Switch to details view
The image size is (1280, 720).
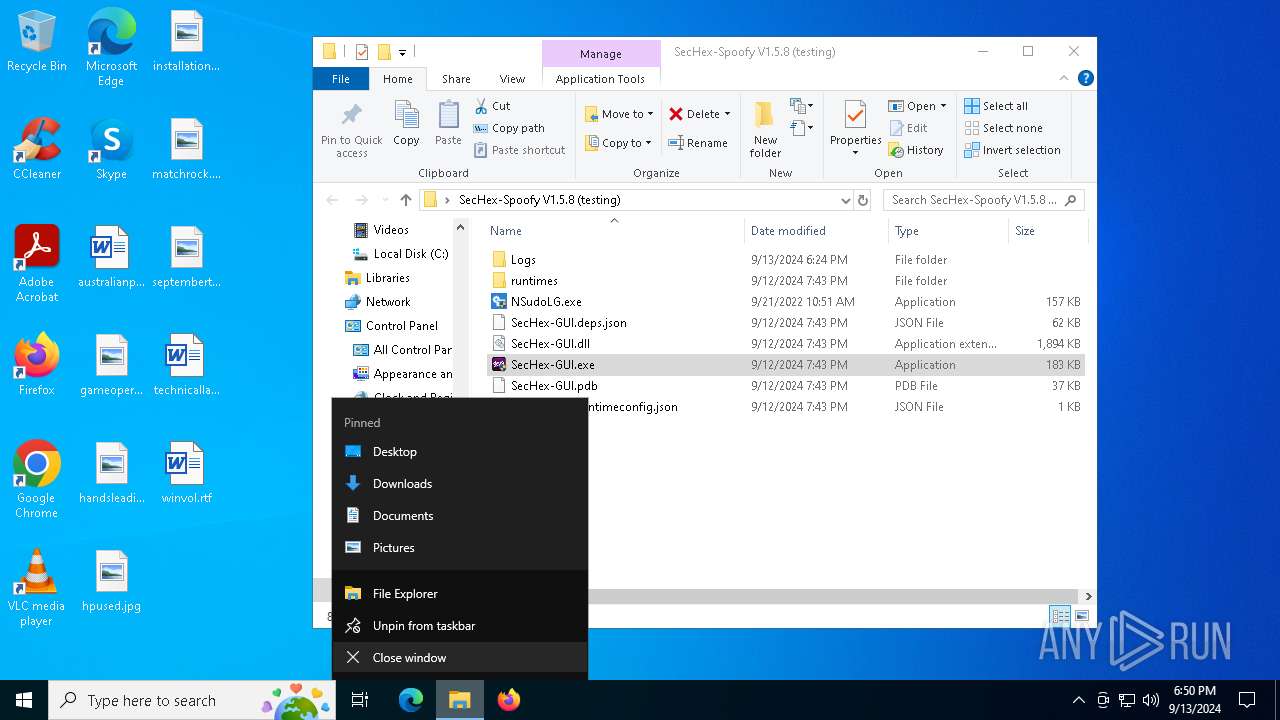pos(1060,616)
